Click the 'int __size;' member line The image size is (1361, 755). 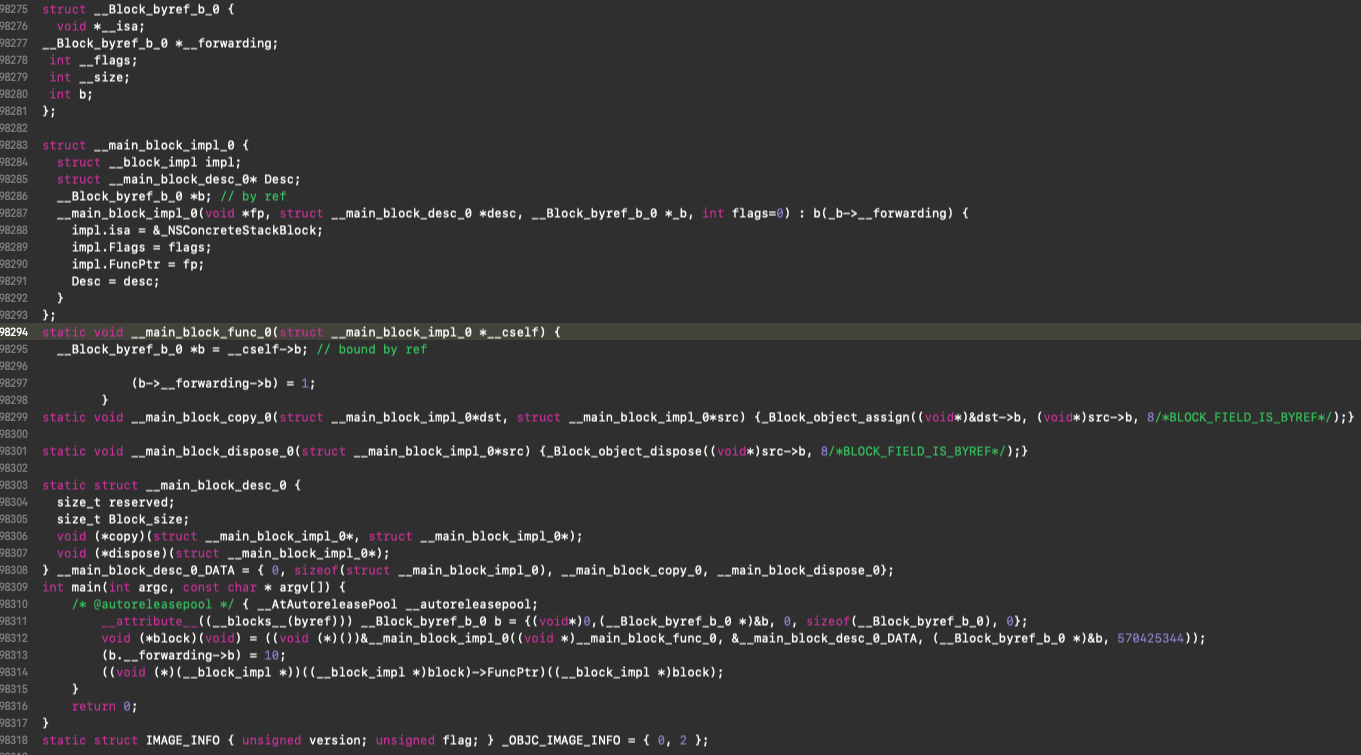(x=90, y=77)
